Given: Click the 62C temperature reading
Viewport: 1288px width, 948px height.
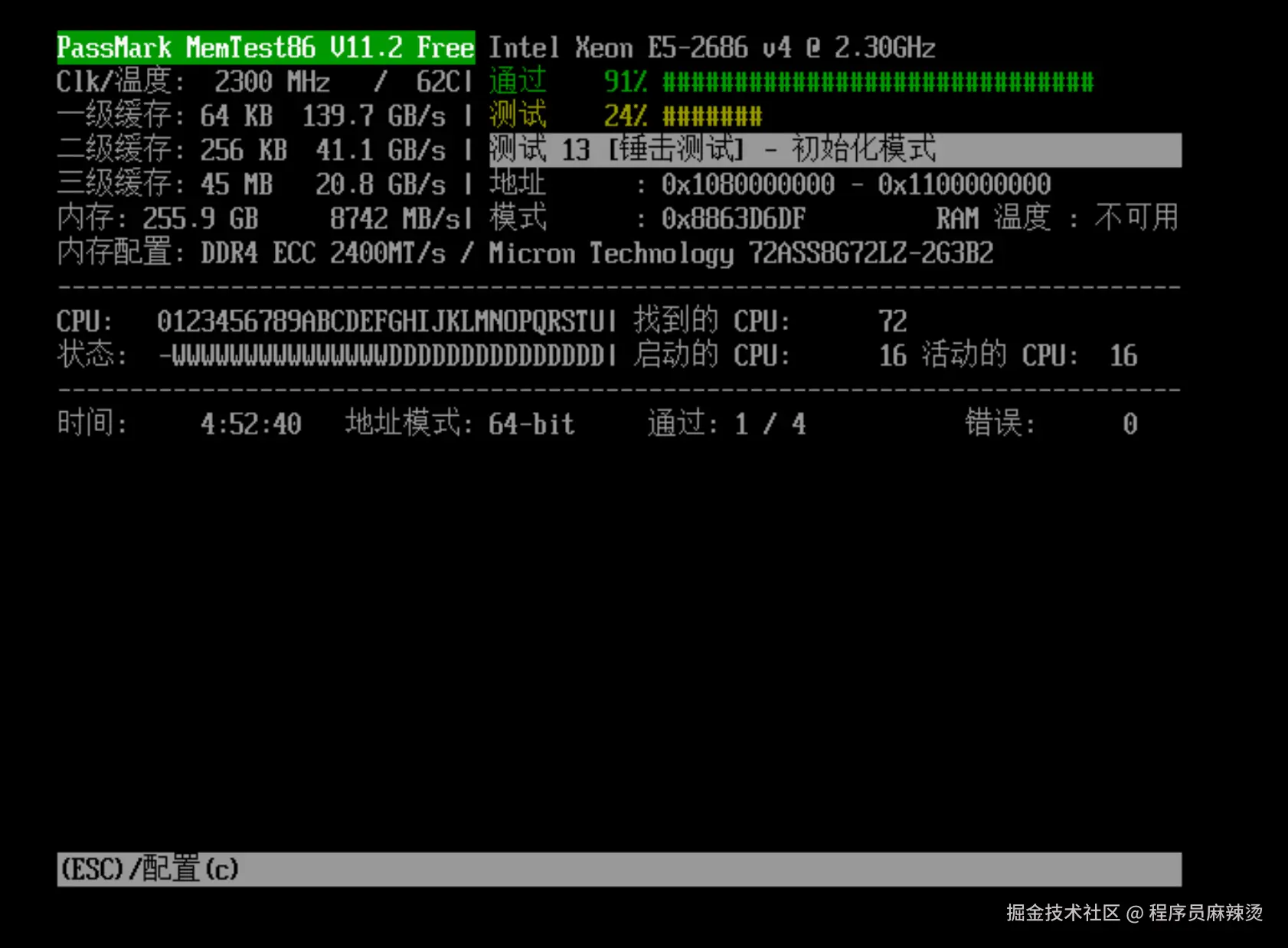Looking at the screenshot, I should point(439,81).
